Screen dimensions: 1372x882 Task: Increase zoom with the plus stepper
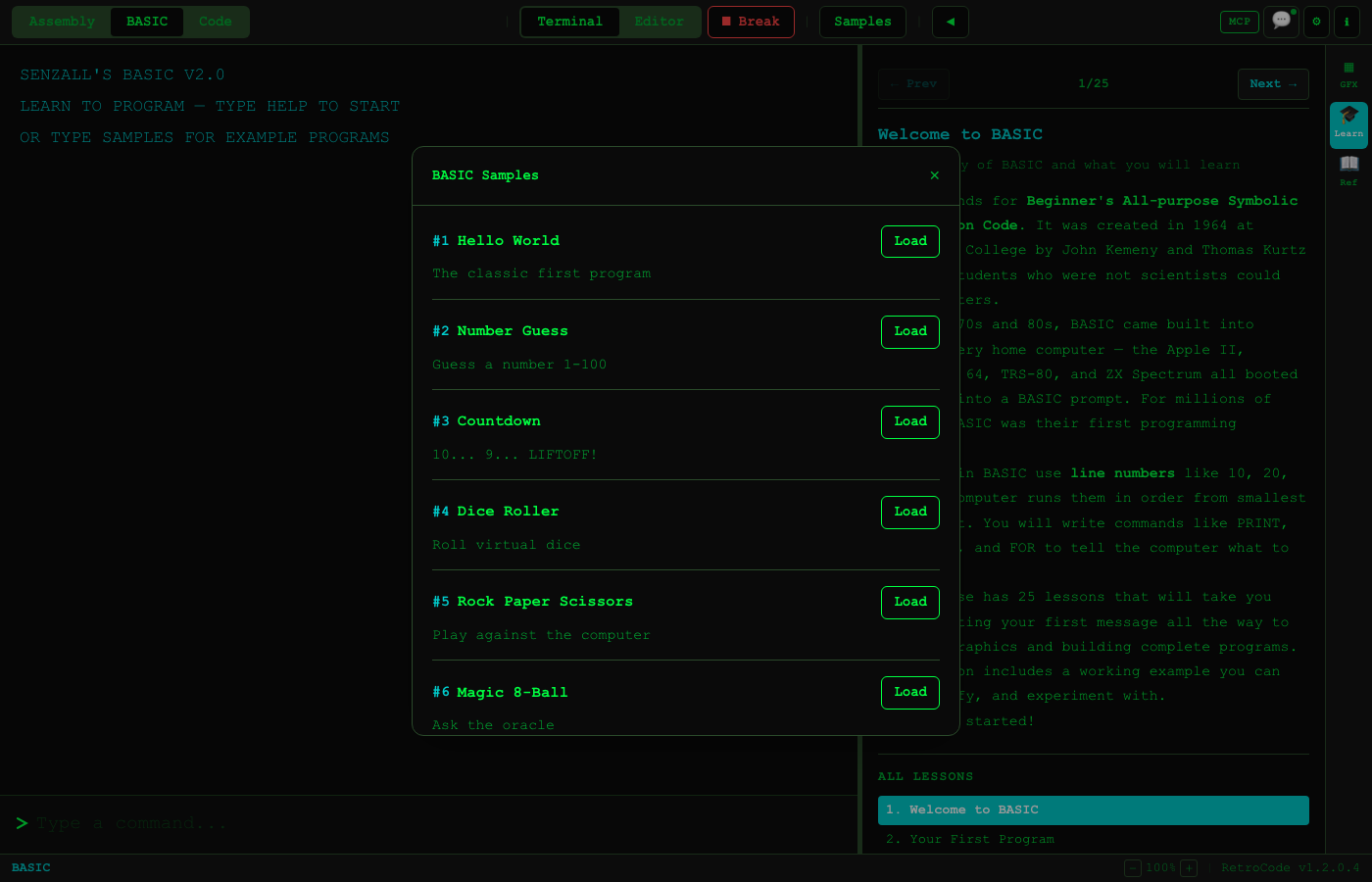(1188, 868)
